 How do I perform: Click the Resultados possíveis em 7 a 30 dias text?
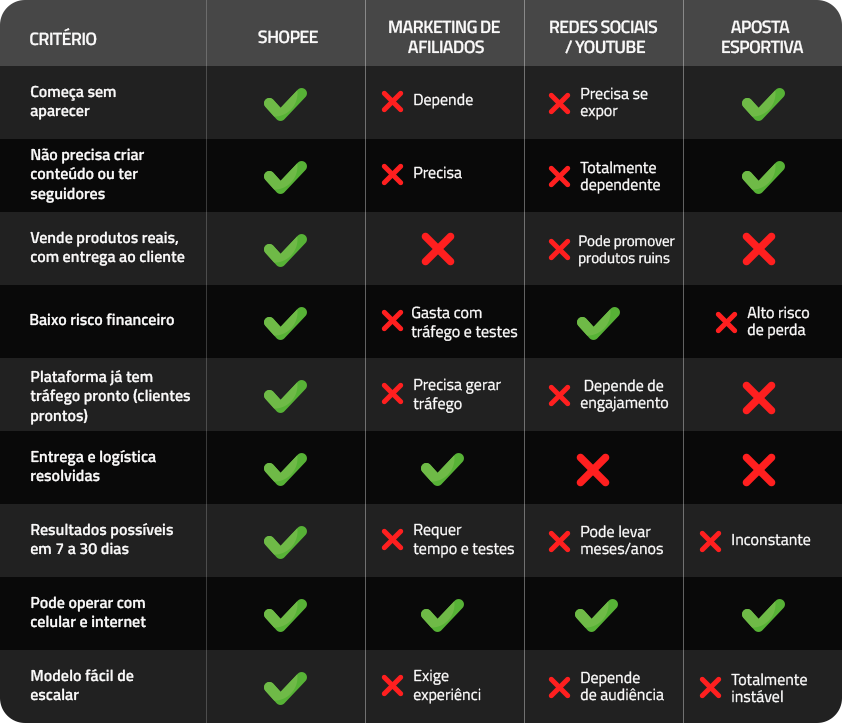[88, 539]
